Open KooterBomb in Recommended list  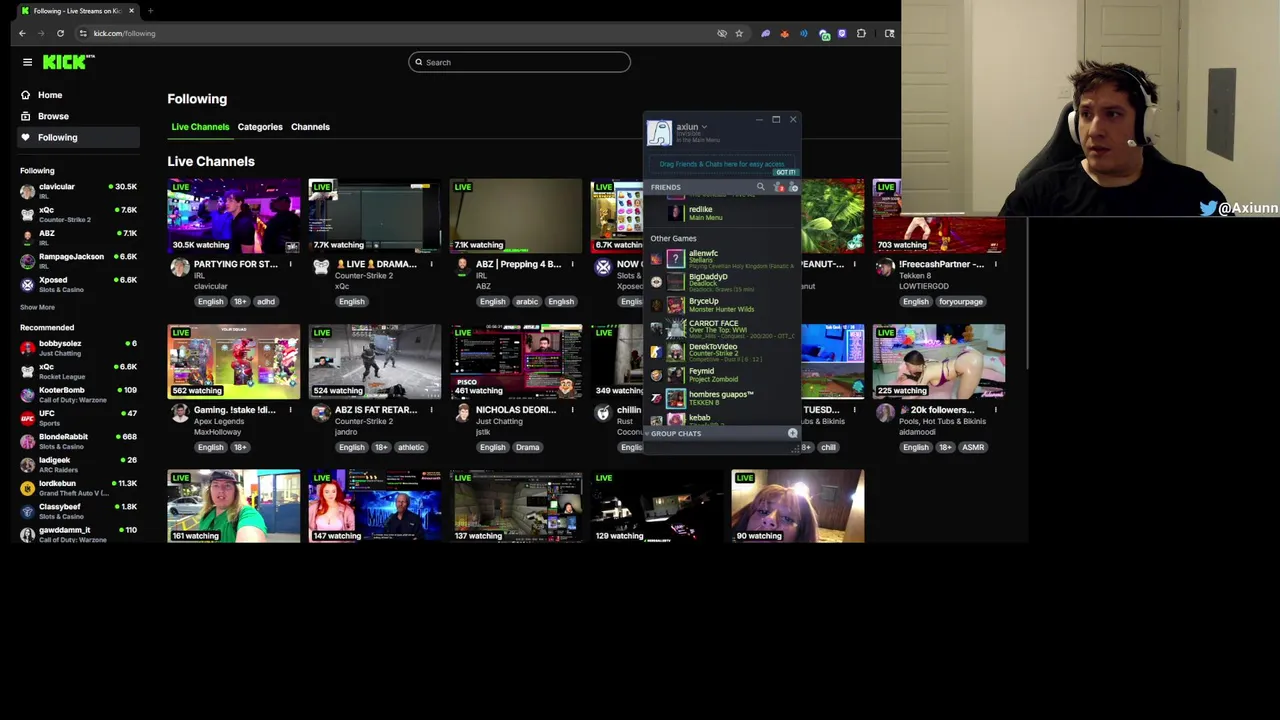[78, 394]
